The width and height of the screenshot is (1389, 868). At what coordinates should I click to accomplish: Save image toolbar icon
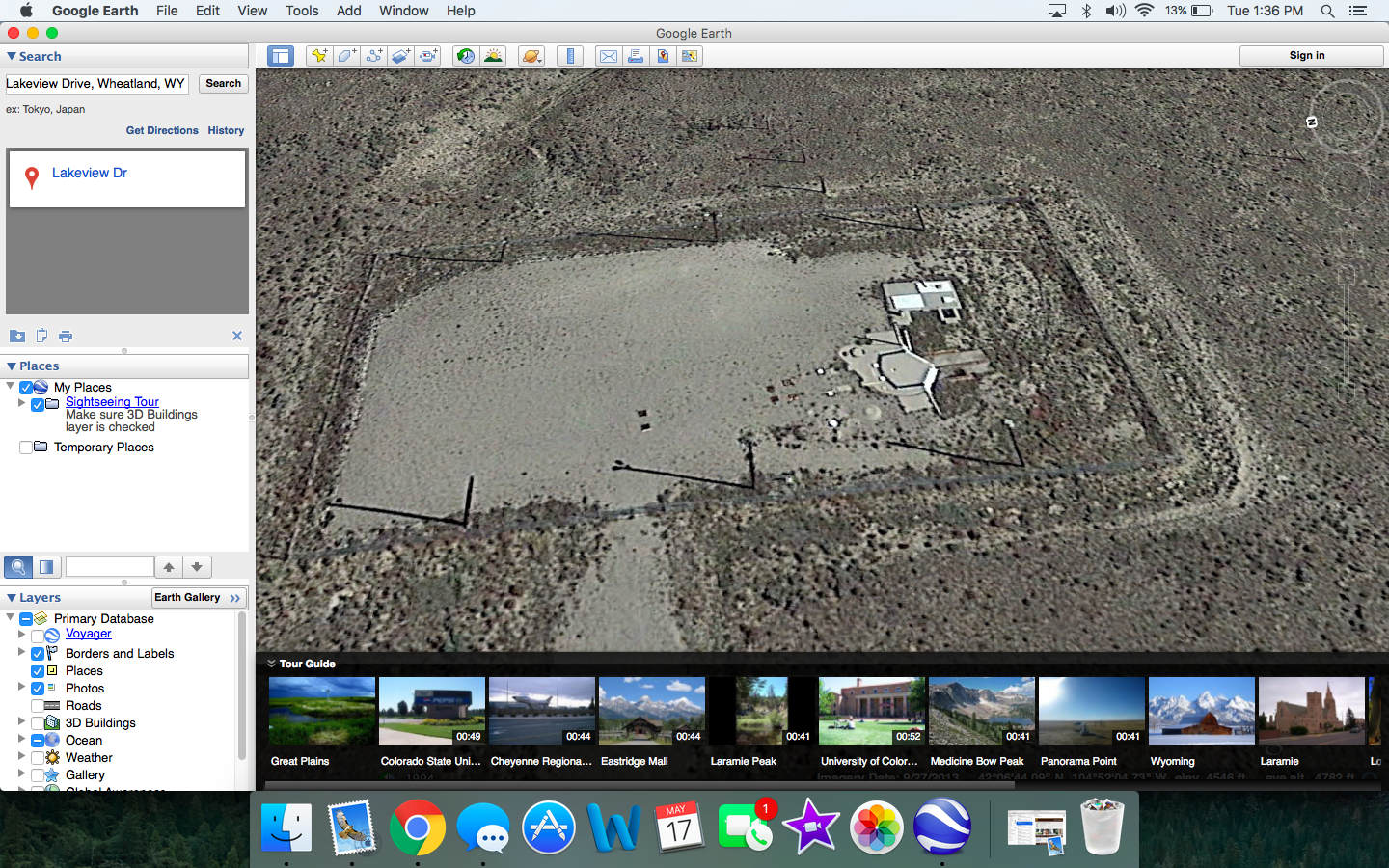pos(663,56)
